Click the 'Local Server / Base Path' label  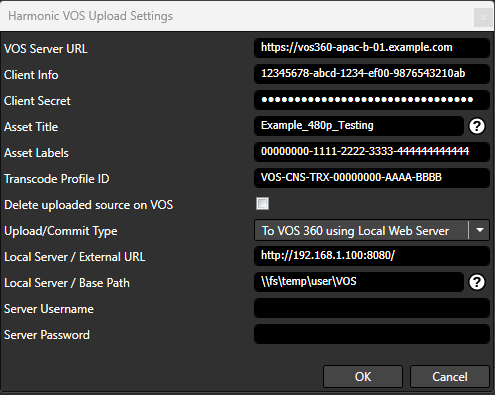click(x=67, y=283)
